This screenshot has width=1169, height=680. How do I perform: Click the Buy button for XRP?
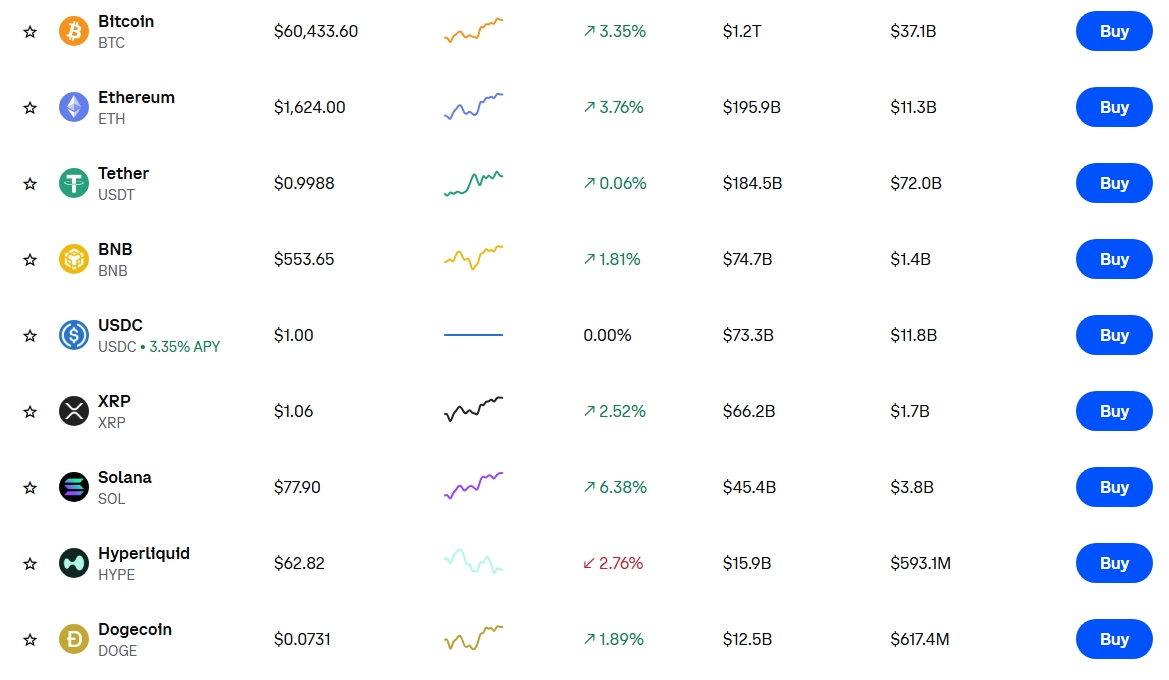coord(1114,412)
